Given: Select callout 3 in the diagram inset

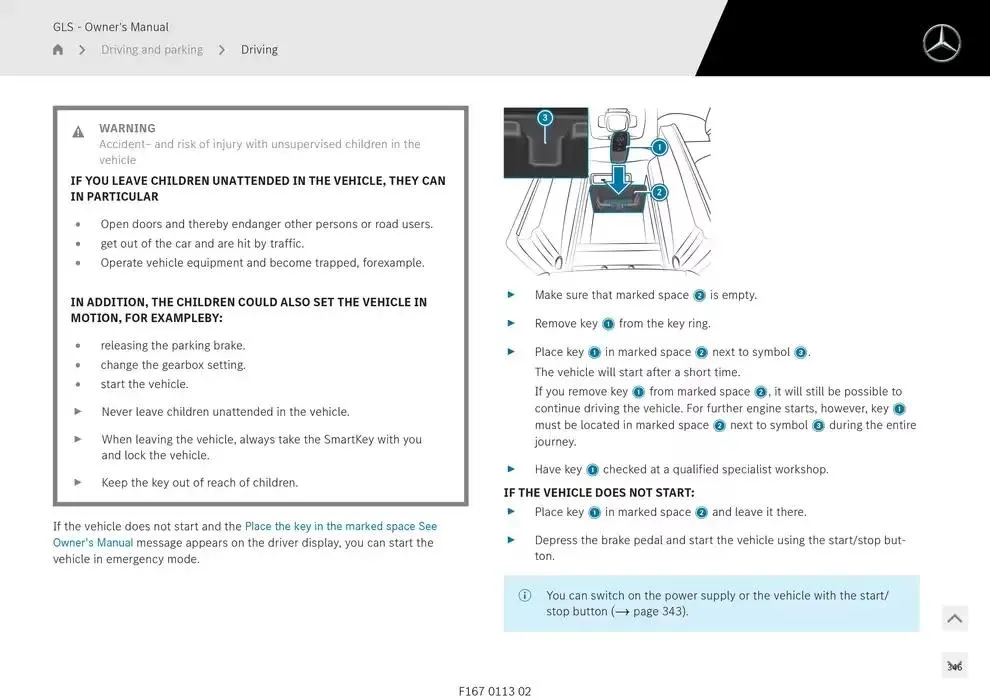Looking at the screenshot, I should tap(545, 118).
